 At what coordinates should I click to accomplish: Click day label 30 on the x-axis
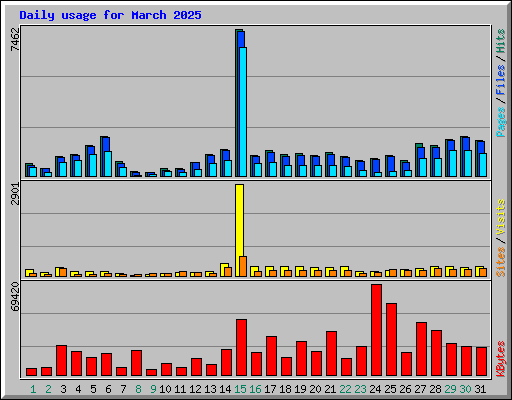pos(465,389)
